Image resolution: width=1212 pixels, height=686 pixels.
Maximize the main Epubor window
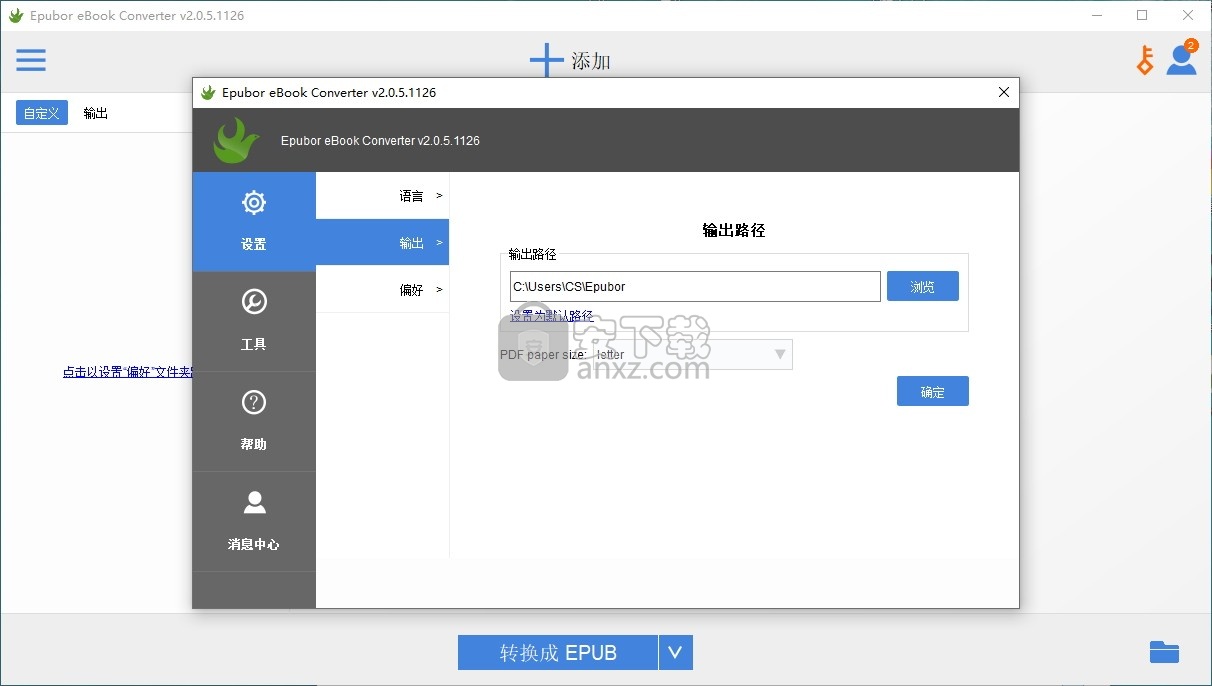1142,15
